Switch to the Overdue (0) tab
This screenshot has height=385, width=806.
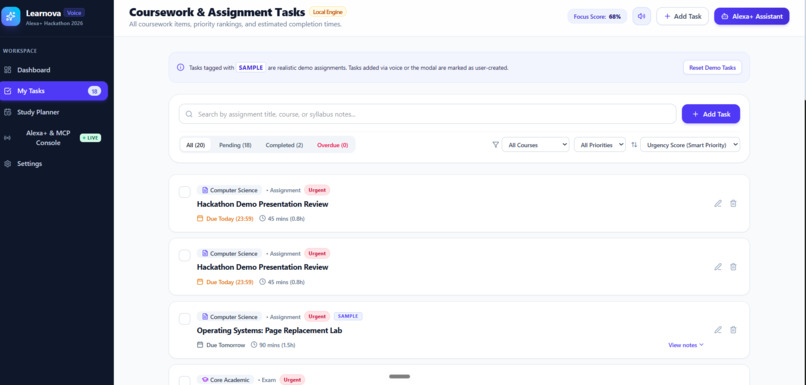(x=333, y=145)
